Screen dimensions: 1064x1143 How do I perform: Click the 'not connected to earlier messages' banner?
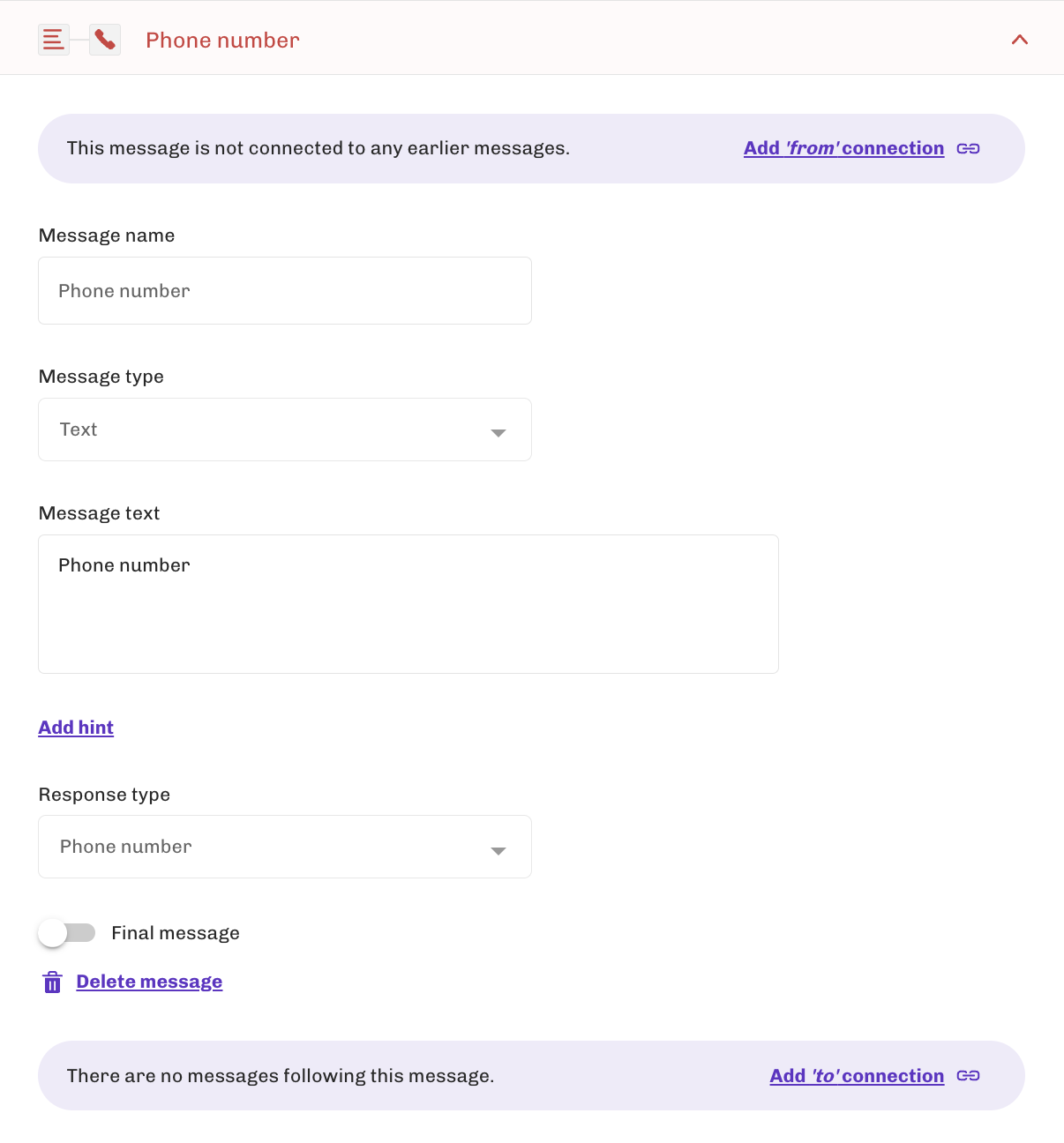[531, 148]
